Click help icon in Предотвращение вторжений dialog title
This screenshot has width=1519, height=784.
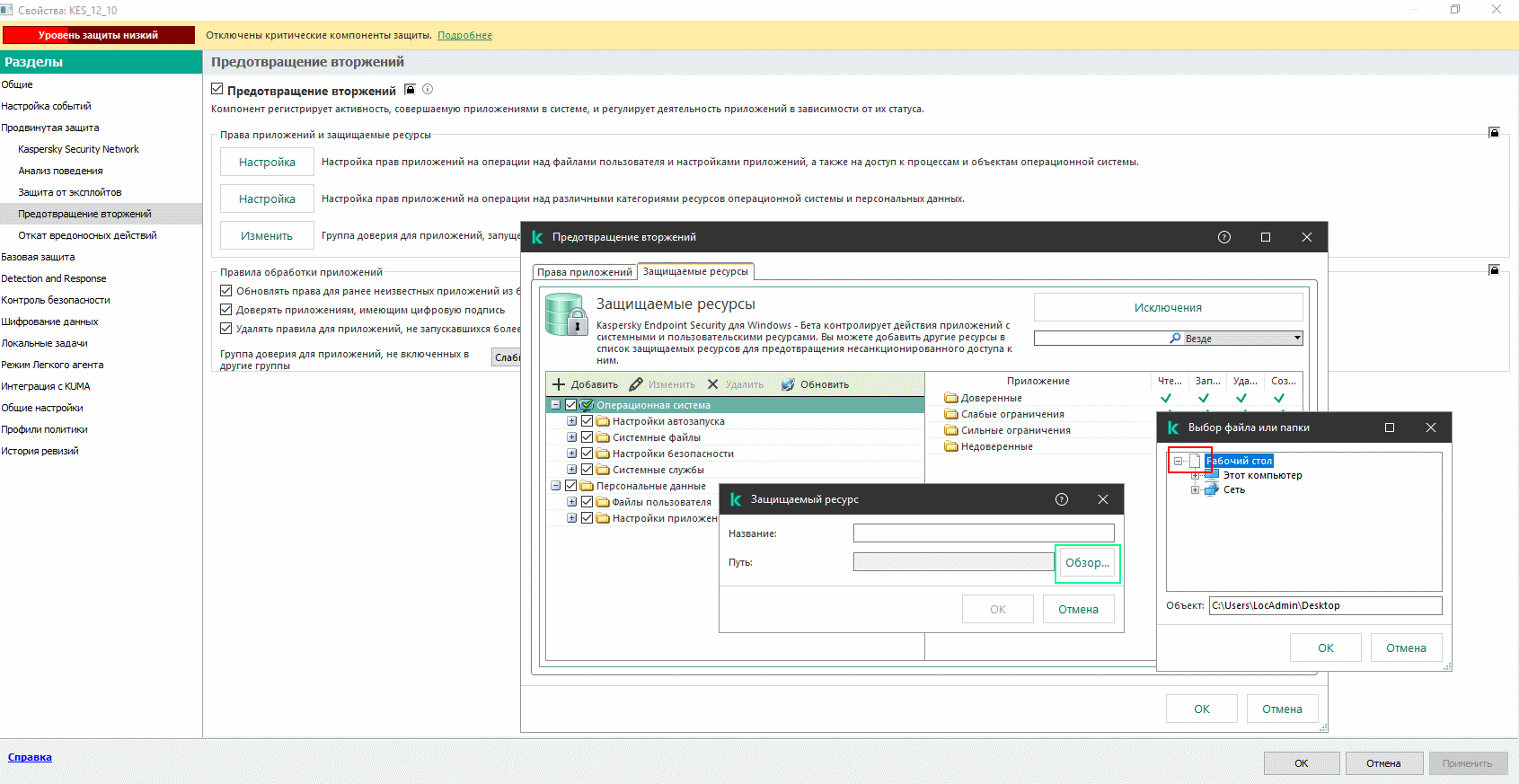[1223, 237]
